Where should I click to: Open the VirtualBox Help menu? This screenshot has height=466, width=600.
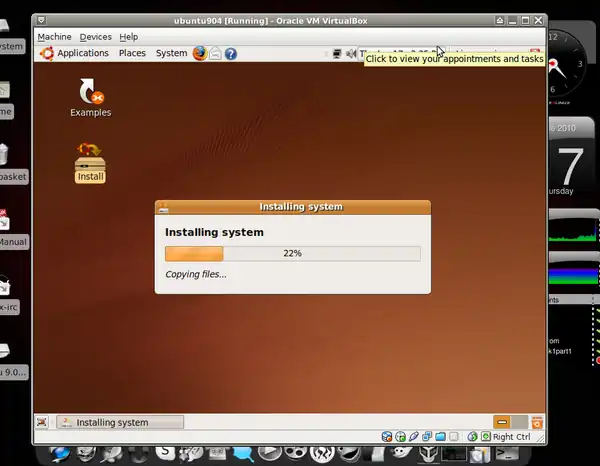coord(129,37)
